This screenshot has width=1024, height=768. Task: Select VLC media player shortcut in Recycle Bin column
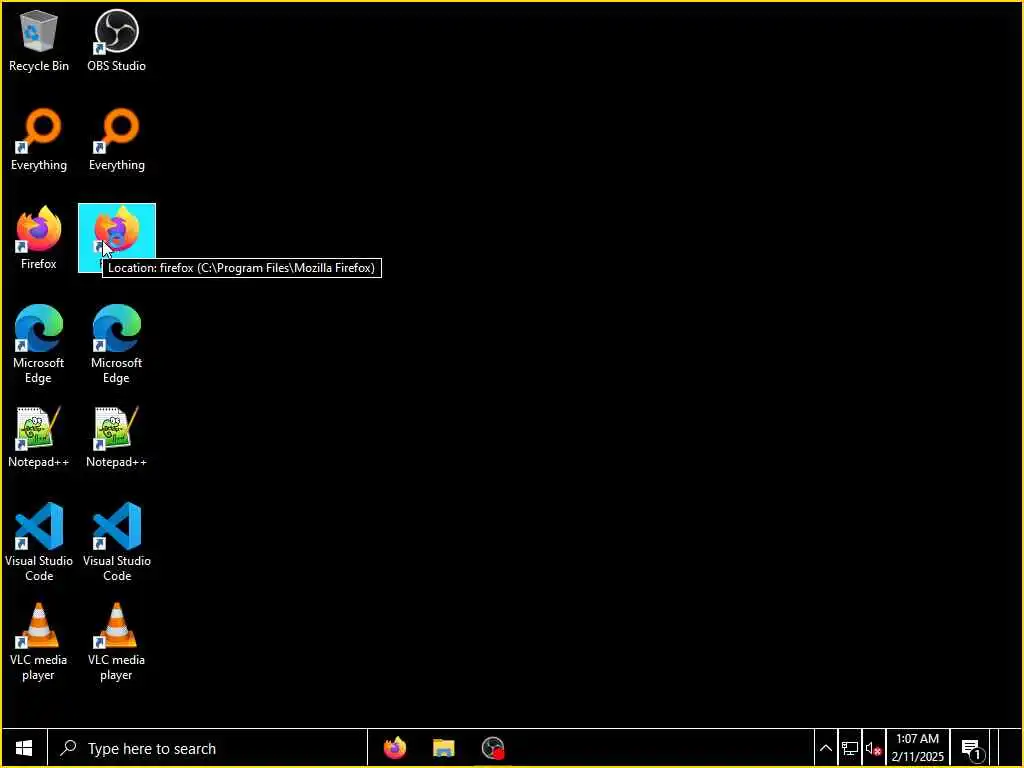(x=39, y=642)
